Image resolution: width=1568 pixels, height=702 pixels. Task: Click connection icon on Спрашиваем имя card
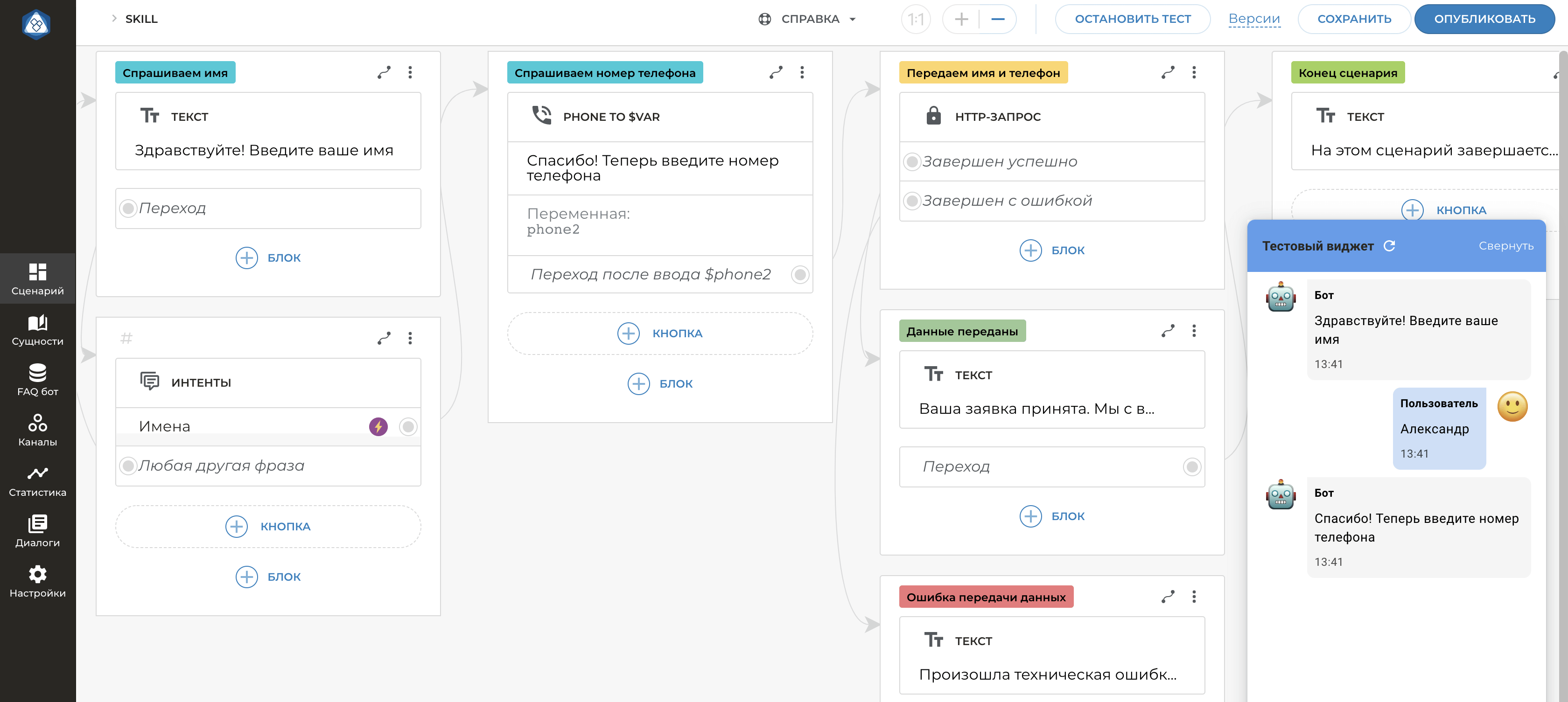pos(384,72)
